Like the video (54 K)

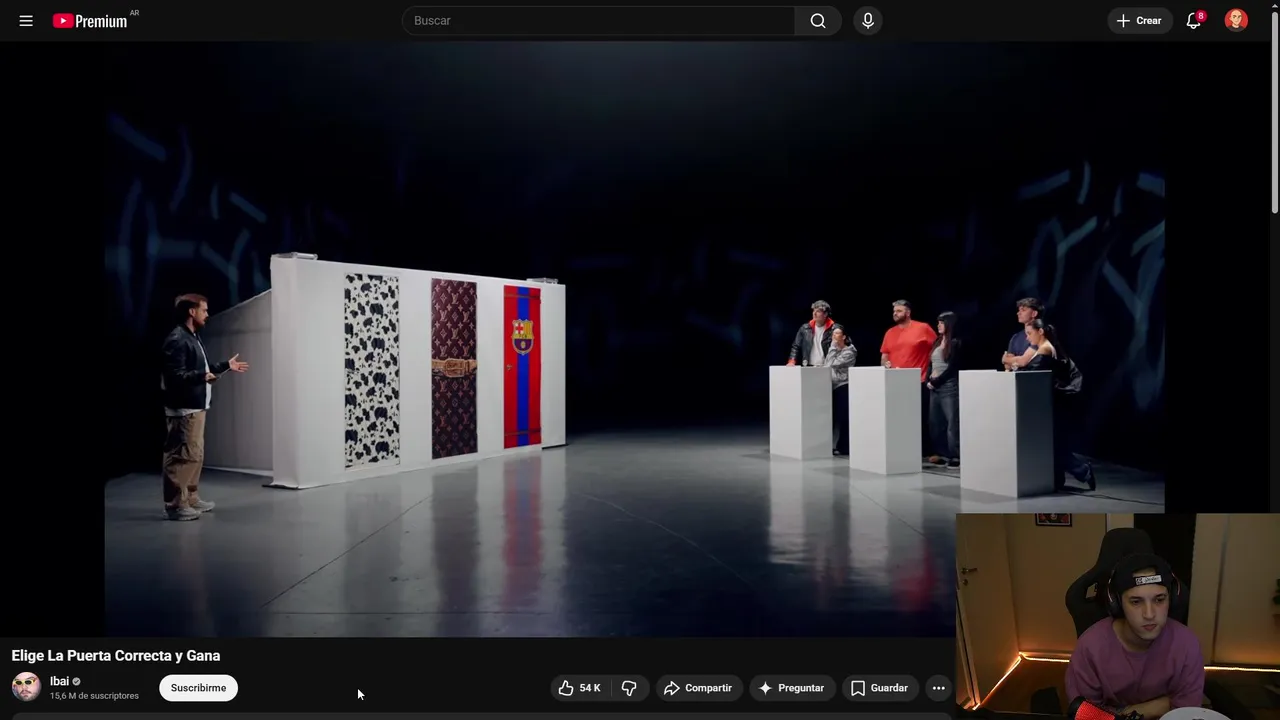pyautogui.click(x=579, y=688)
